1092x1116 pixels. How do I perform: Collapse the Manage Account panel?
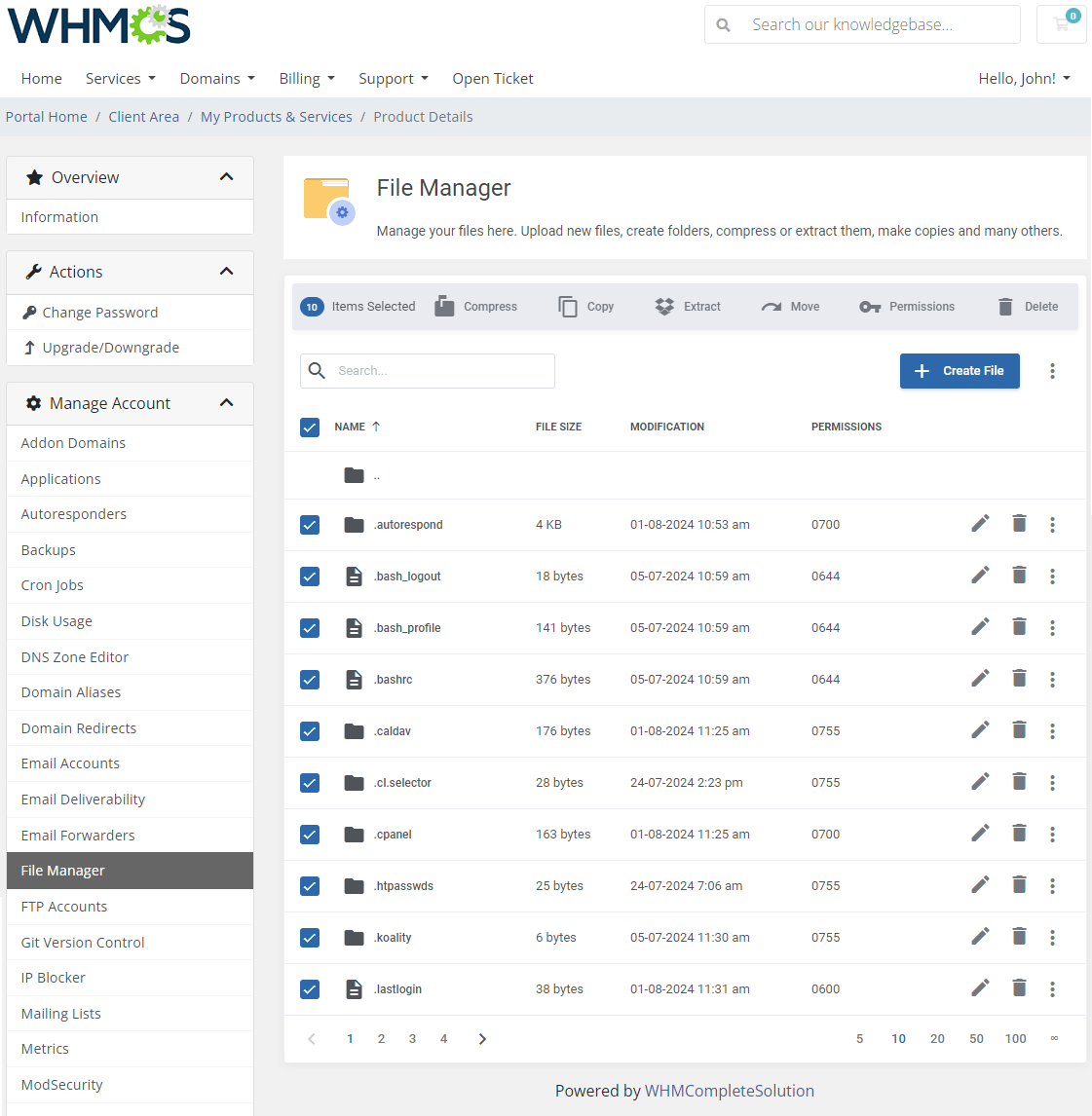tap(226, 403)
